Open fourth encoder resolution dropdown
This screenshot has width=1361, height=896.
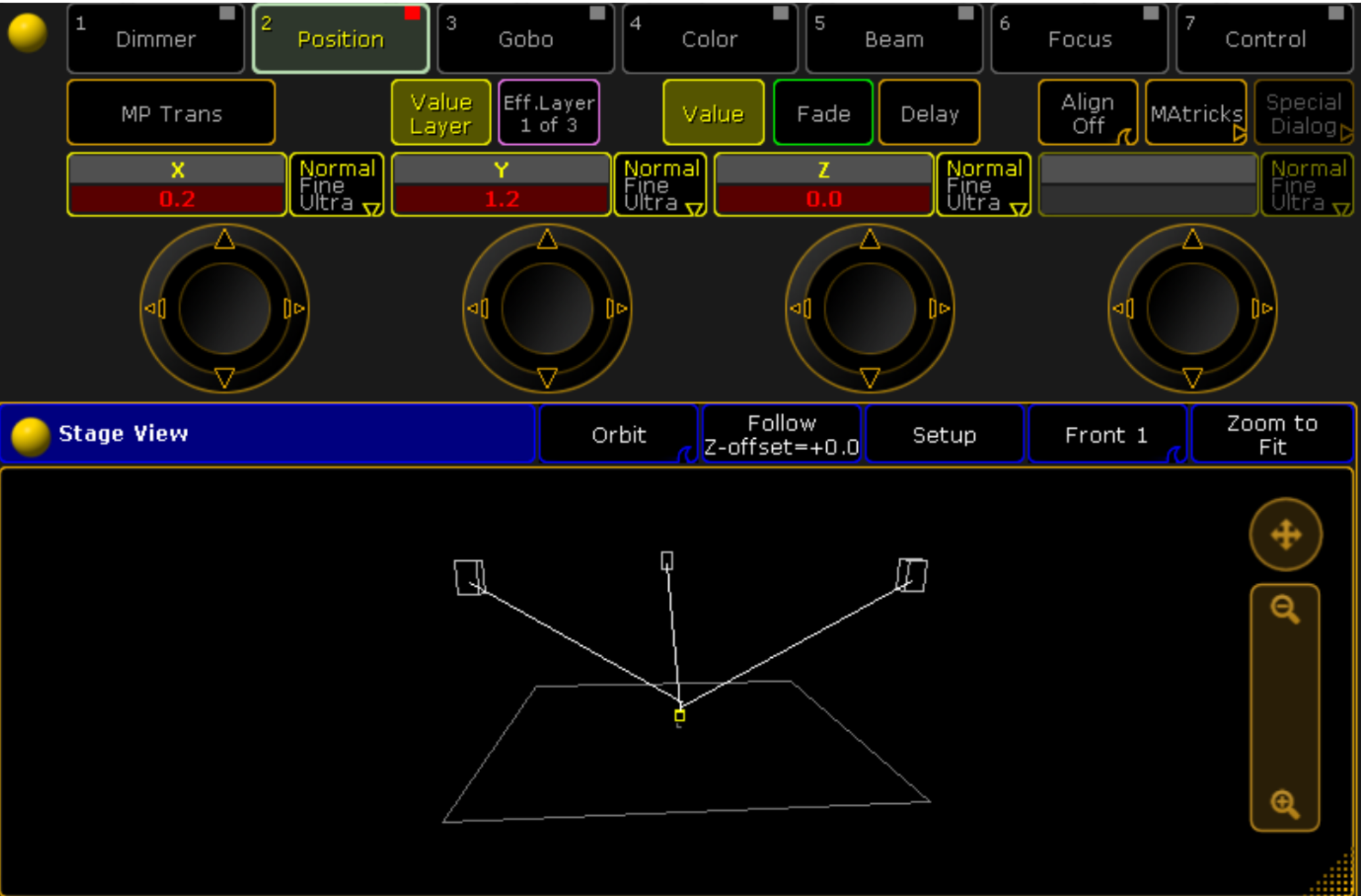point(1306,185)
